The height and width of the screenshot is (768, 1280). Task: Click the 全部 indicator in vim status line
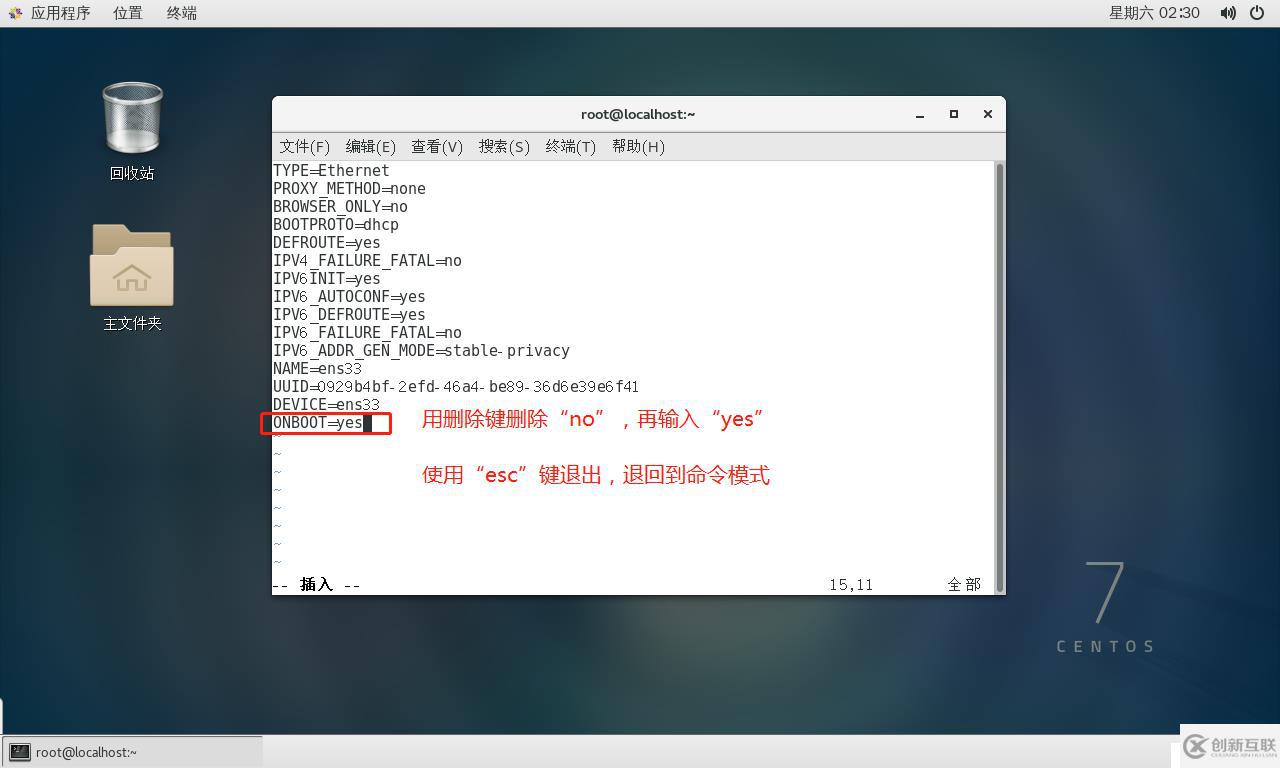click(x=964, y=585)
